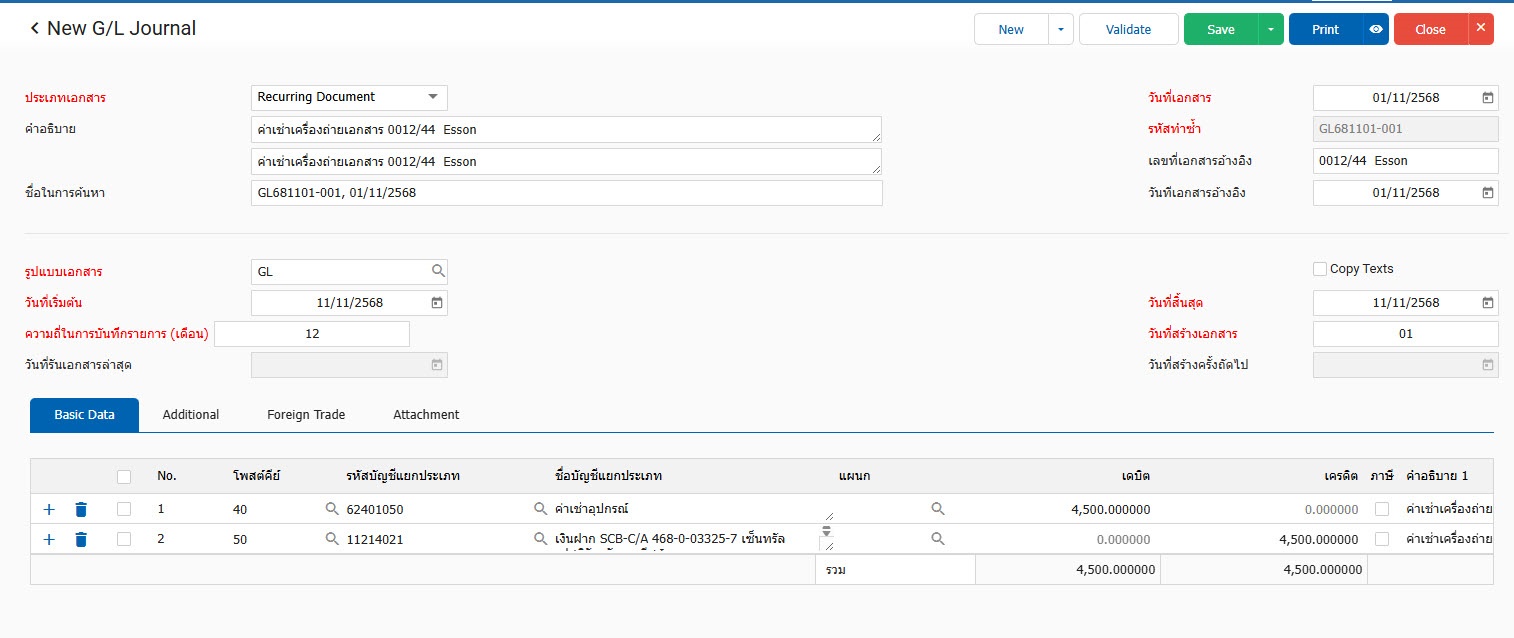Search account code for row 1 (62401050)
Viewport: 1514px width, 638px height.
pos(333,510)
